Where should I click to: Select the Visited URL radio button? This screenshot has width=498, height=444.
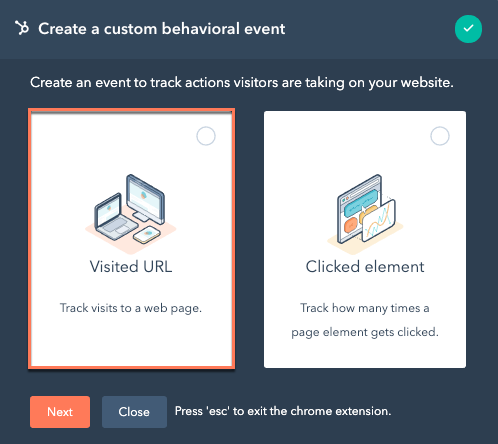coord(206,136)
